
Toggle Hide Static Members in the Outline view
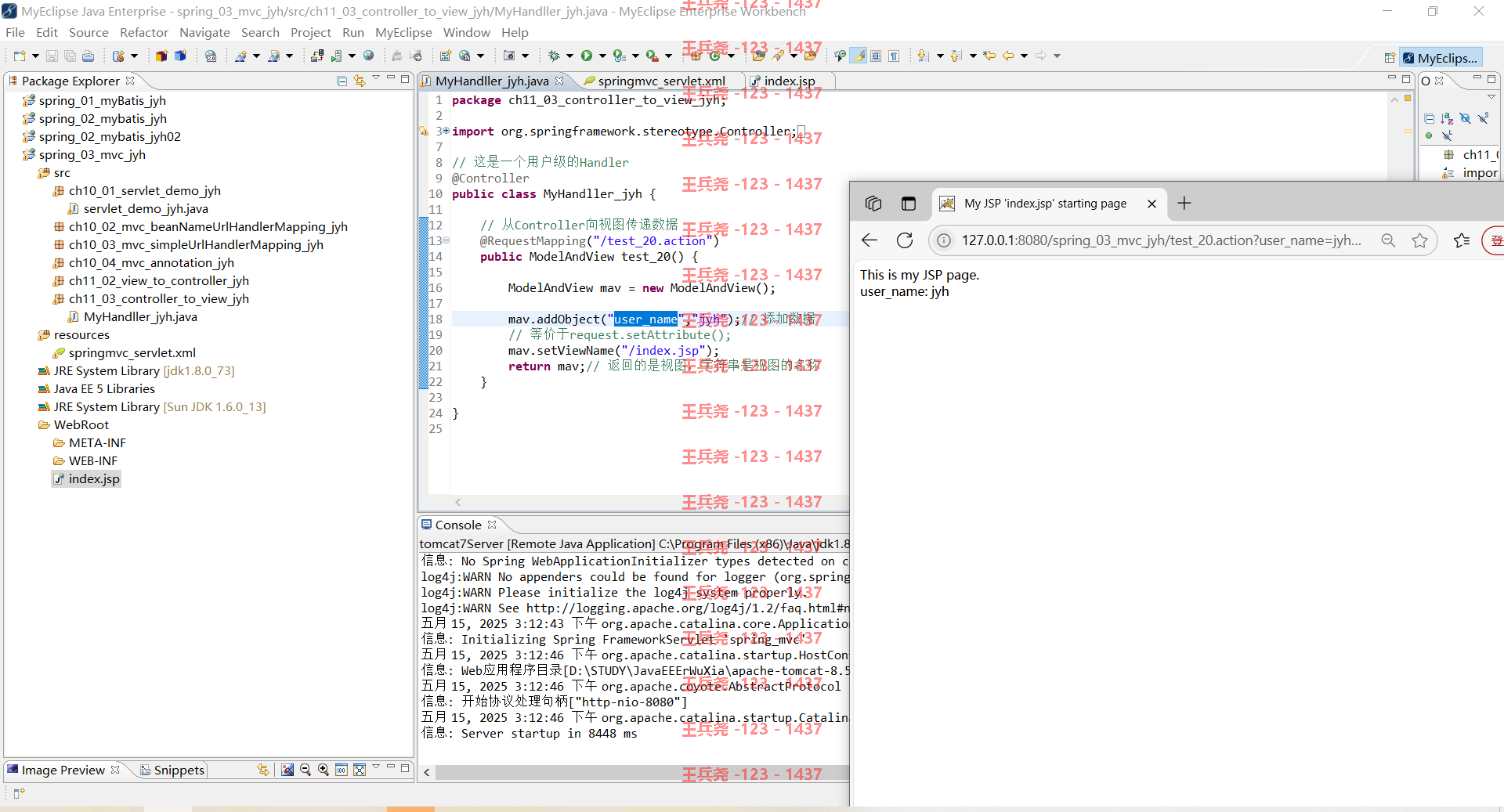[x=1483, y=118]
